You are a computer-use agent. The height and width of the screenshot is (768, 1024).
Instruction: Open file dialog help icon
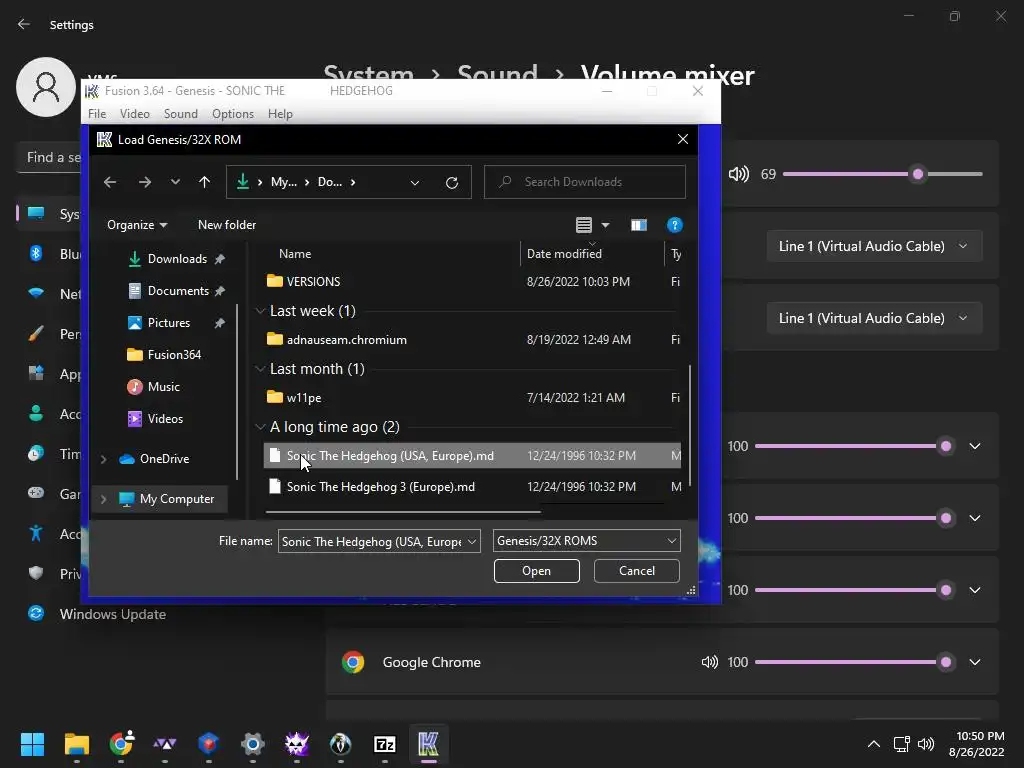point(675,225)
